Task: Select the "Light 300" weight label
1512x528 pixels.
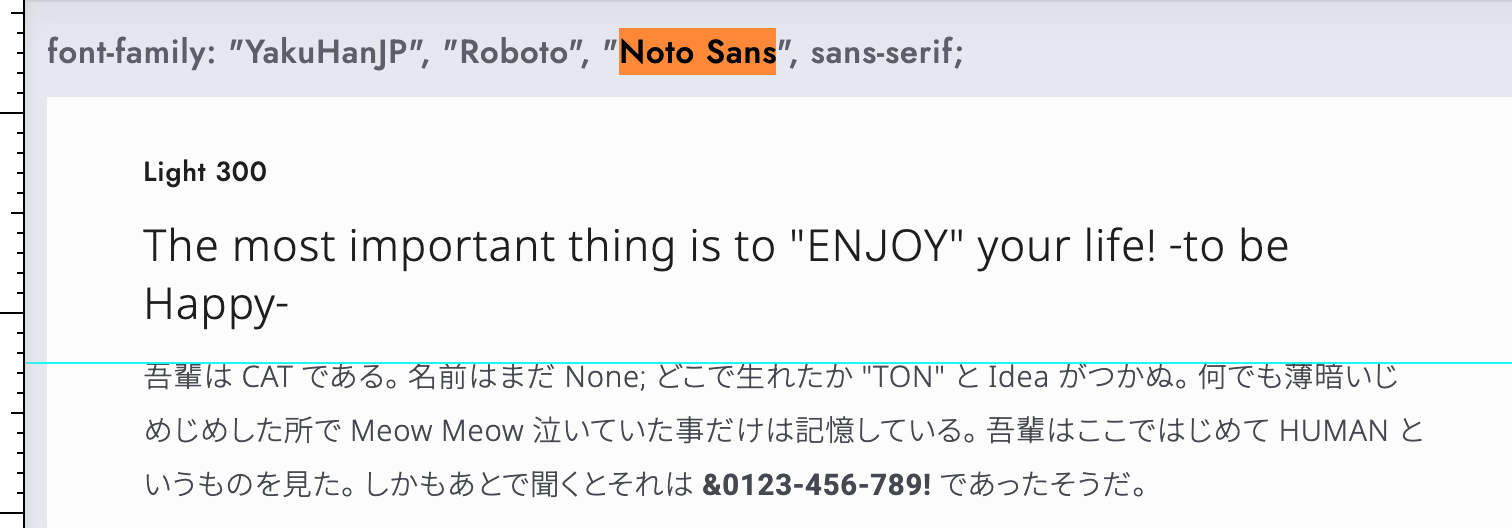Action: [205, 173]
